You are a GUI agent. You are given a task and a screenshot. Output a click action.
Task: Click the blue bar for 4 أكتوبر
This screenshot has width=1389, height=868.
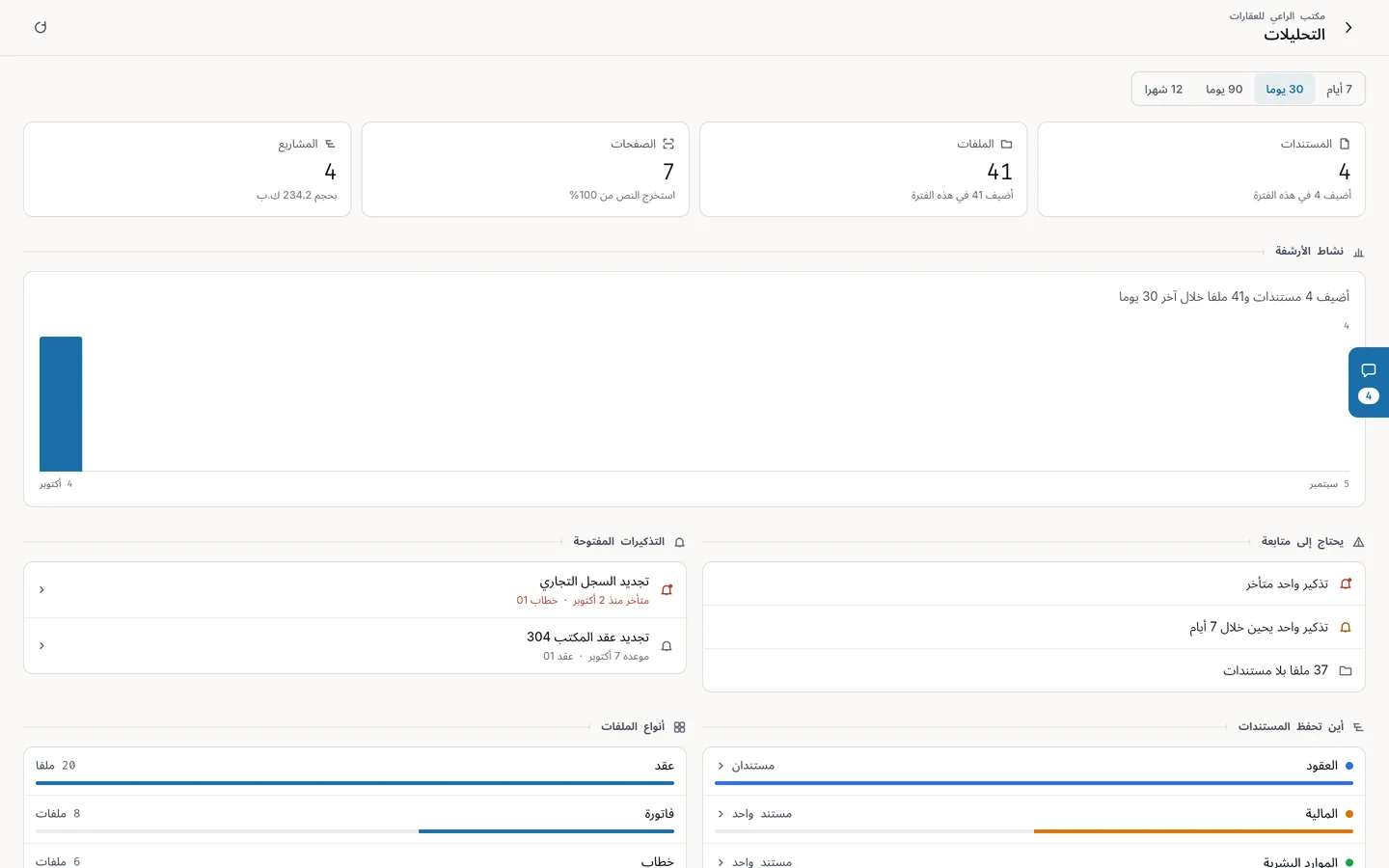pyautogui.click(x=61, y=404)
